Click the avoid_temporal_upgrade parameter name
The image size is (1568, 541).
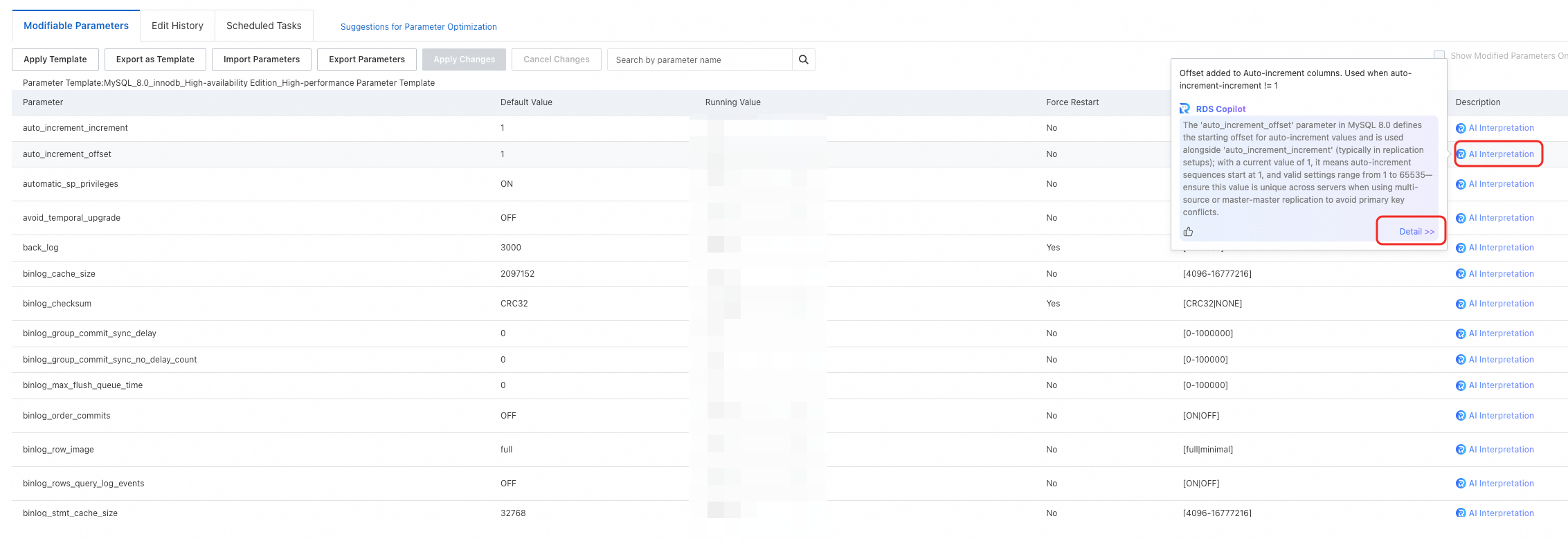71,218
